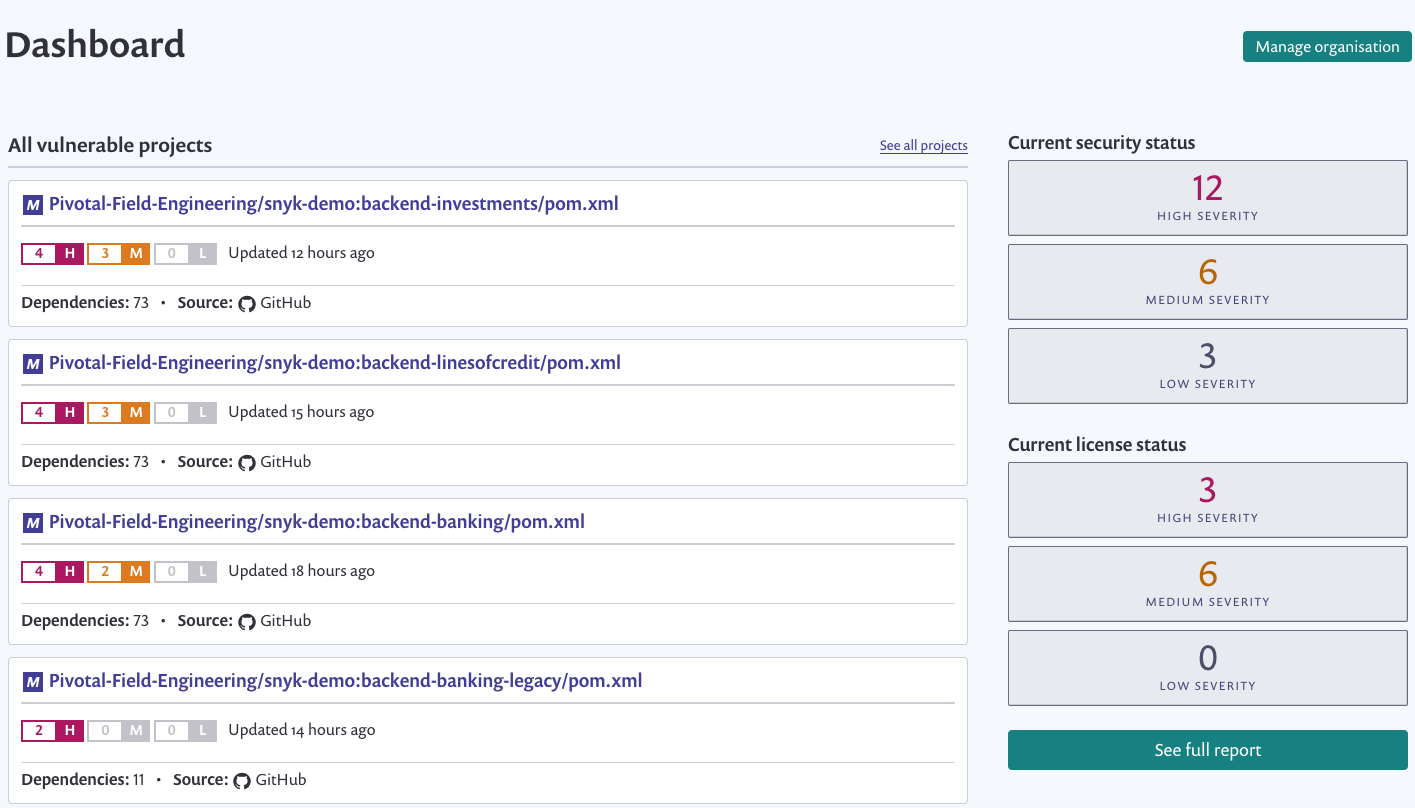Select license status 3 high severity tile

(x=1207, y=500)
